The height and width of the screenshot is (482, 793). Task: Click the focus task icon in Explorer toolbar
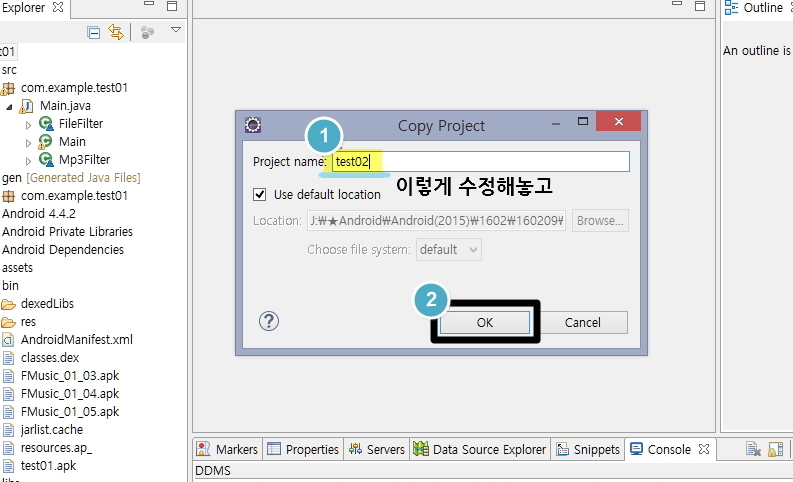coord(147,33)
